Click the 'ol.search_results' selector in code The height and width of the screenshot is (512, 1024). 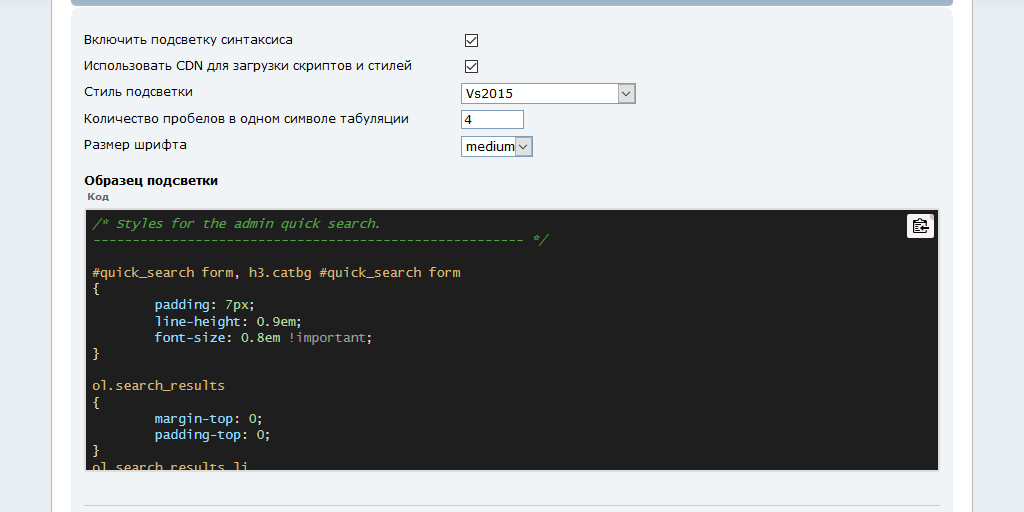click(159, 385)
